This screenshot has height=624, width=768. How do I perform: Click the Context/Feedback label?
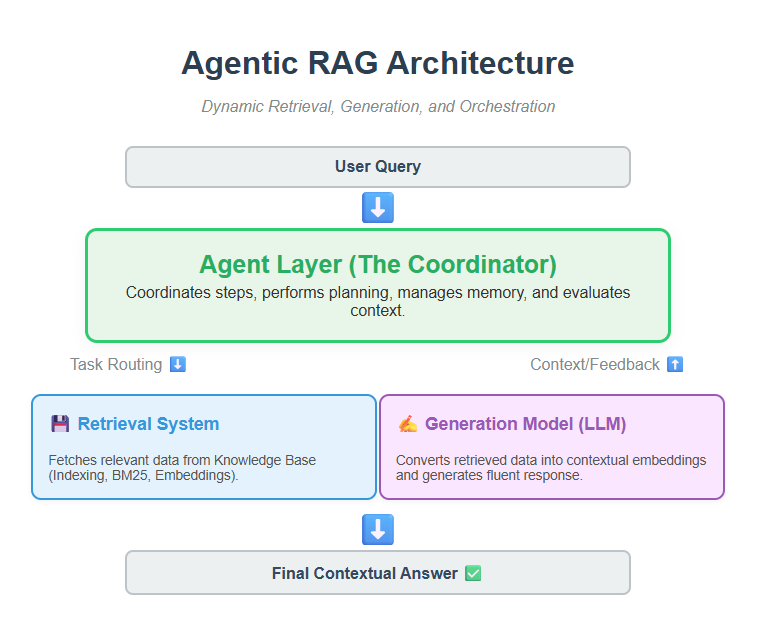click(595, 364)
